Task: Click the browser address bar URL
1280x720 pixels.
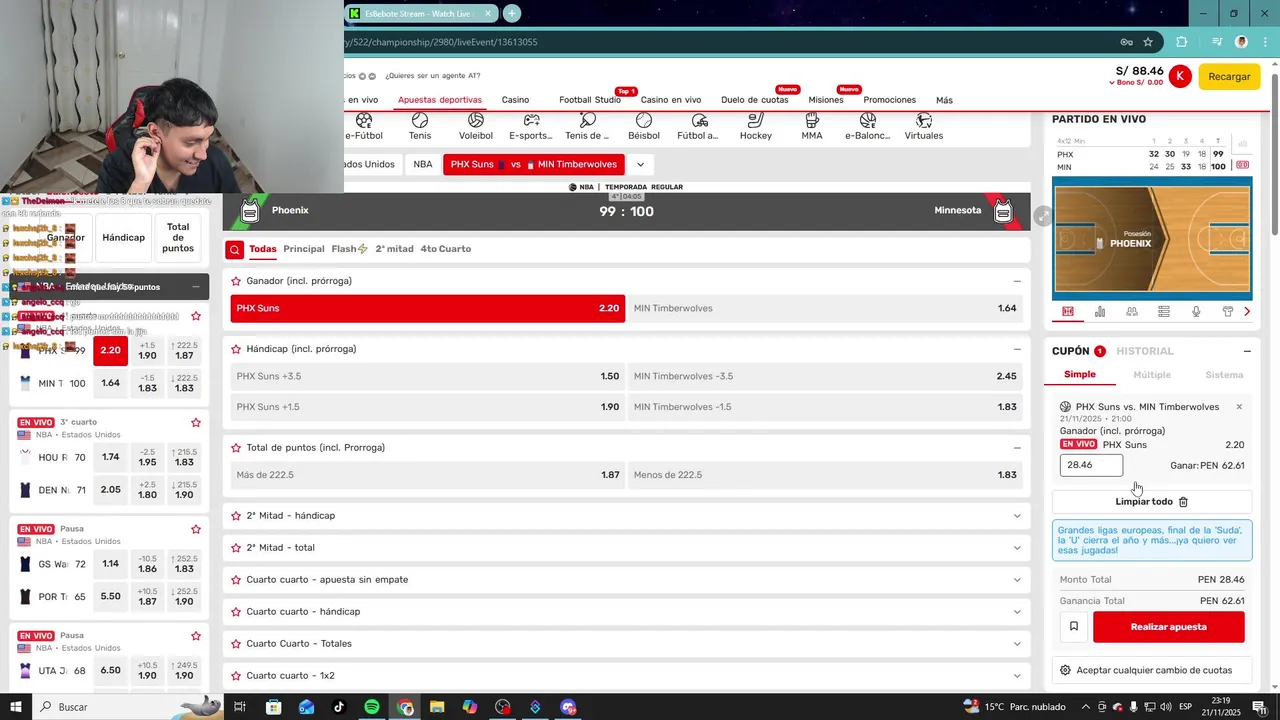Action: pos(441,42)
